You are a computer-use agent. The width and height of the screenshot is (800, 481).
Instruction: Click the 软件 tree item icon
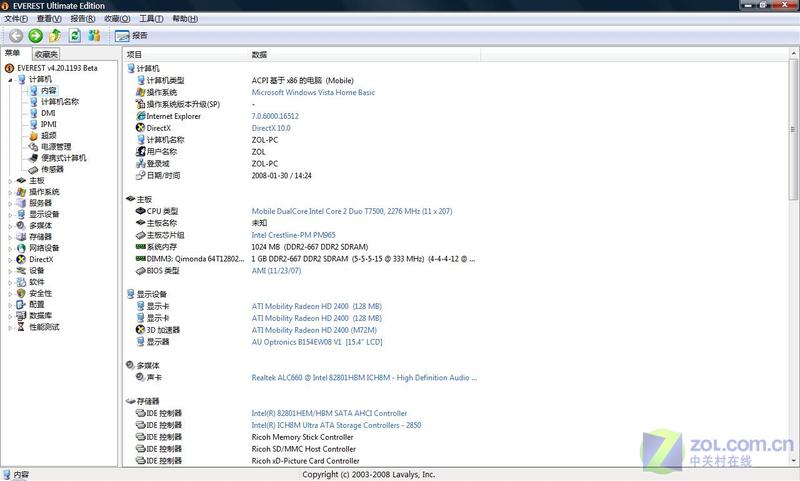pyautogui.click(x=21, y=282)
